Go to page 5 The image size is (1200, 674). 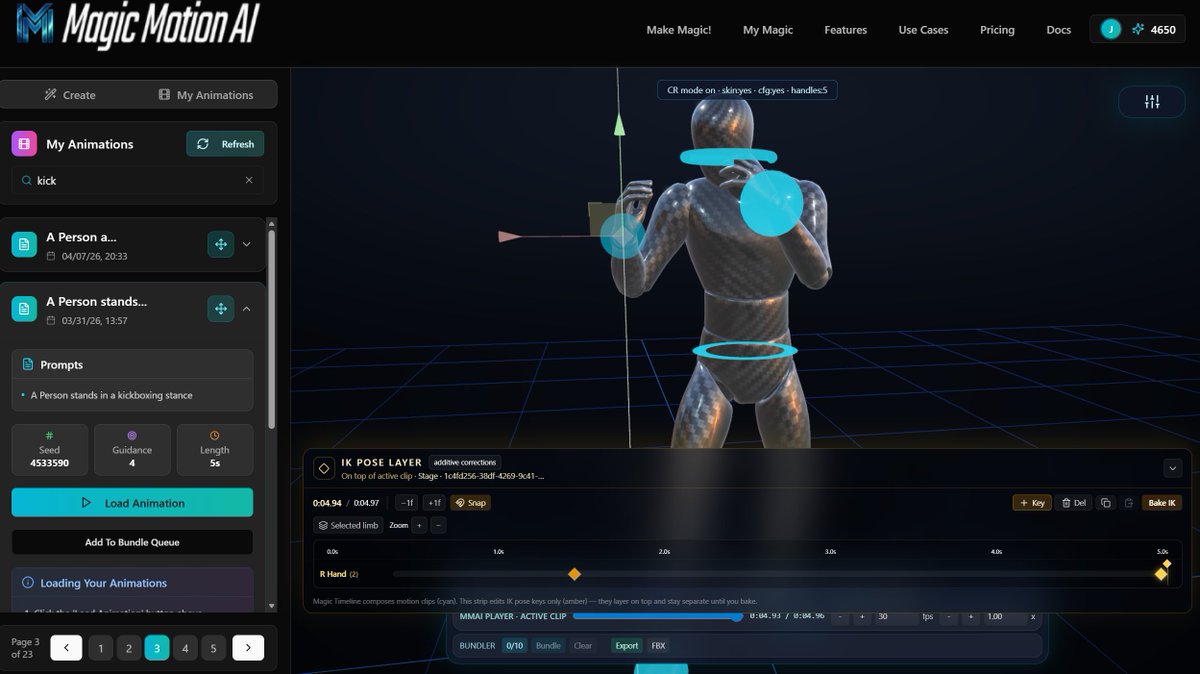coord(213,648)
